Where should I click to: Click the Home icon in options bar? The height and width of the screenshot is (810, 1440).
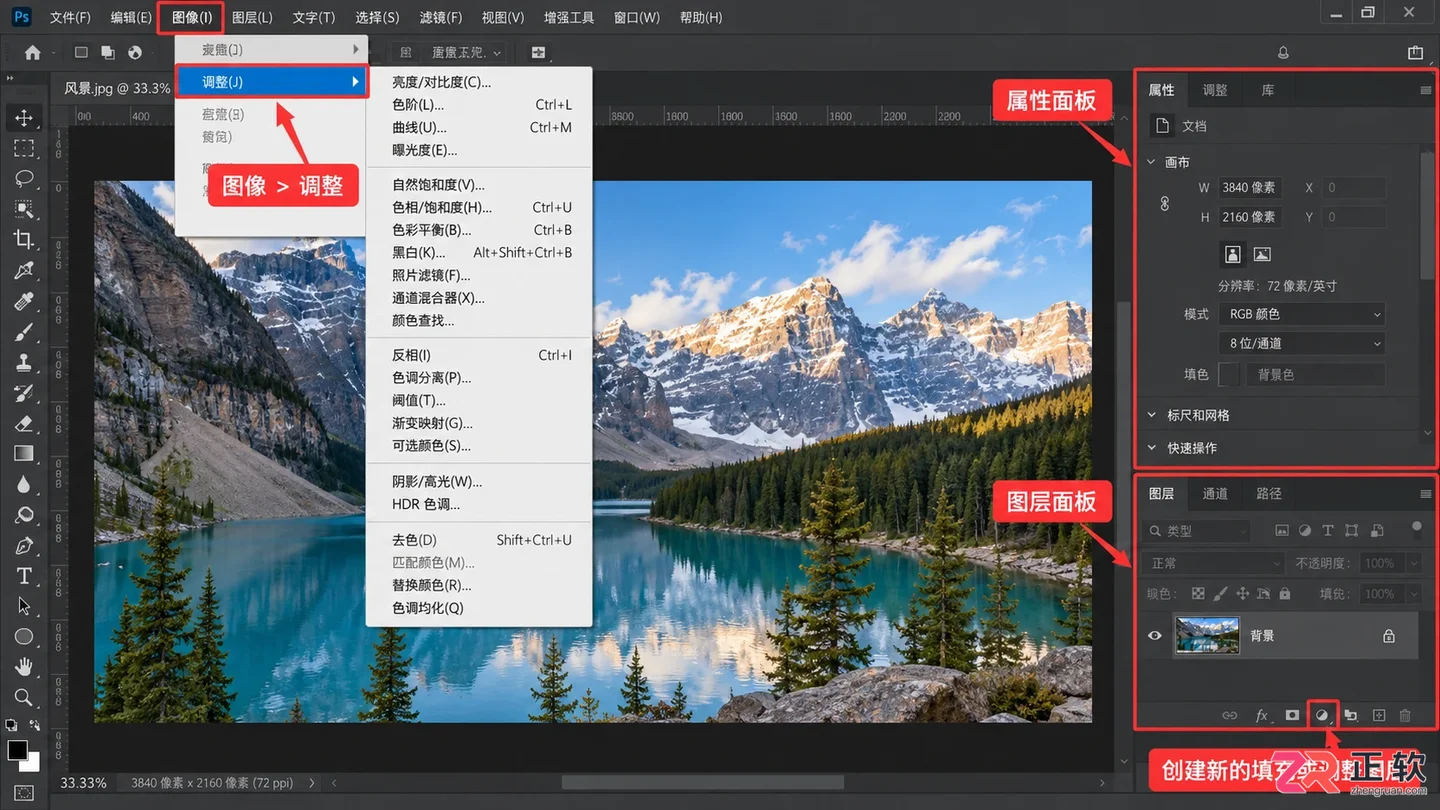pyautogui.click(x=33, y=53)
